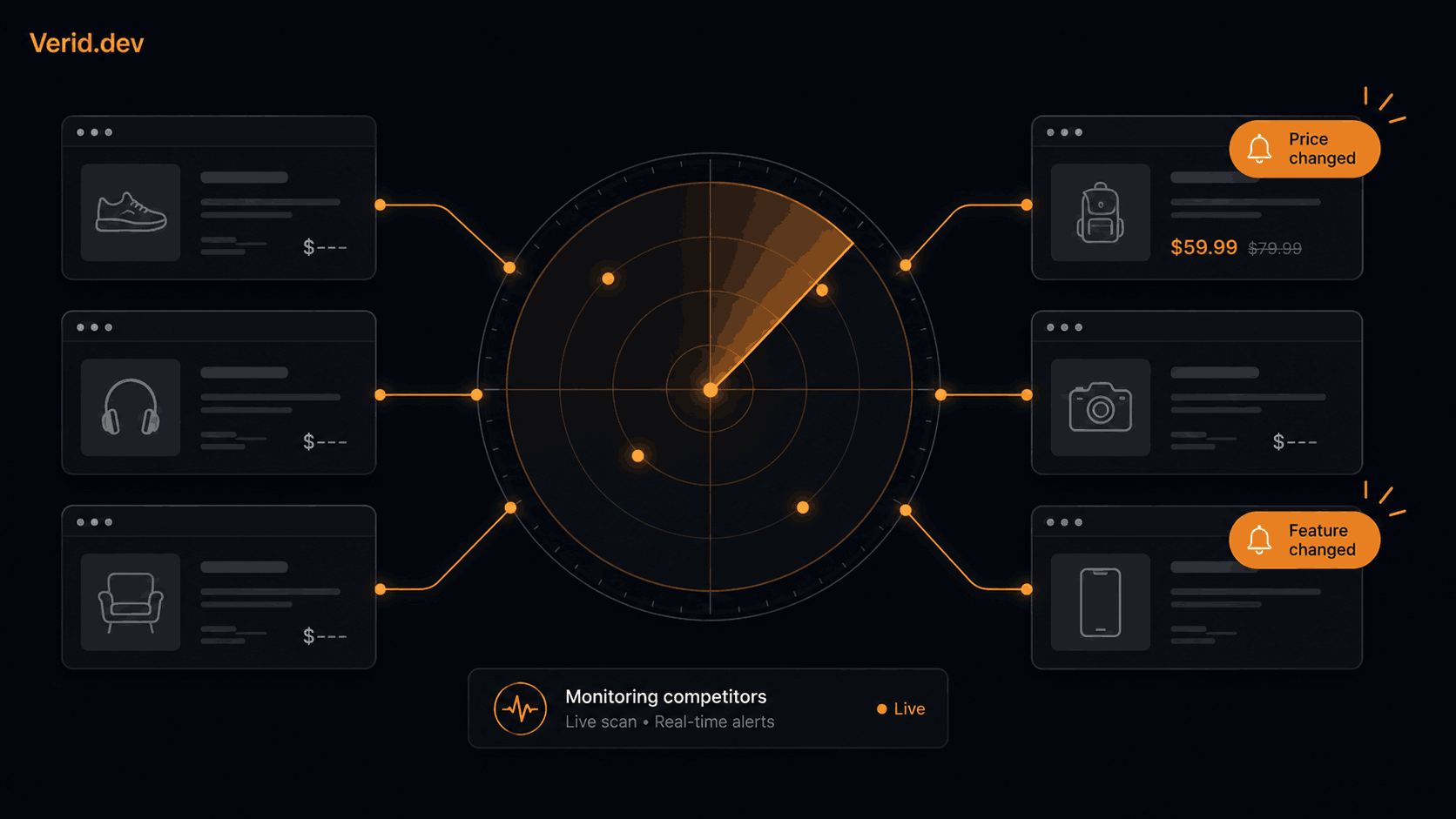Select the smartphone product icon
This screenshot has height=819, width=1456.
tap(1100, 602)
